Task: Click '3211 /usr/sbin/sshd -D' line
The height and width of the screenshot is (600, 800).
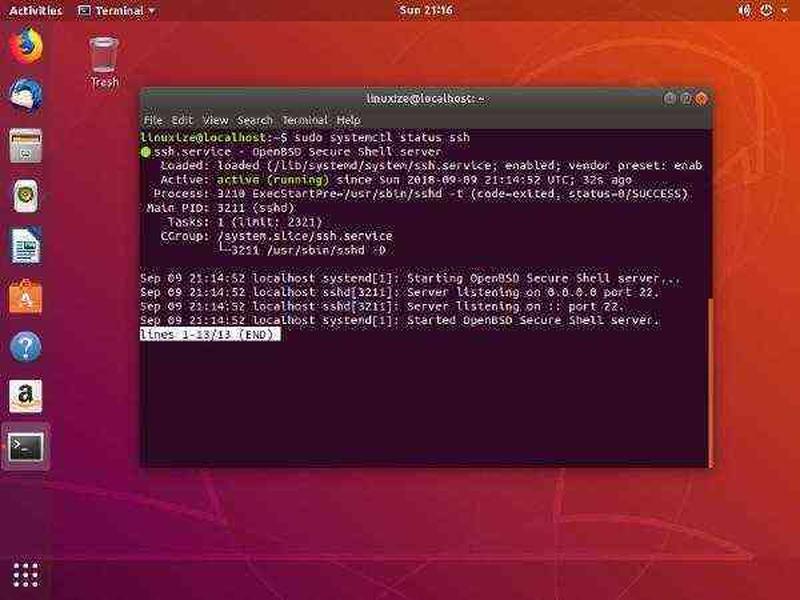Action: (302, 251)
